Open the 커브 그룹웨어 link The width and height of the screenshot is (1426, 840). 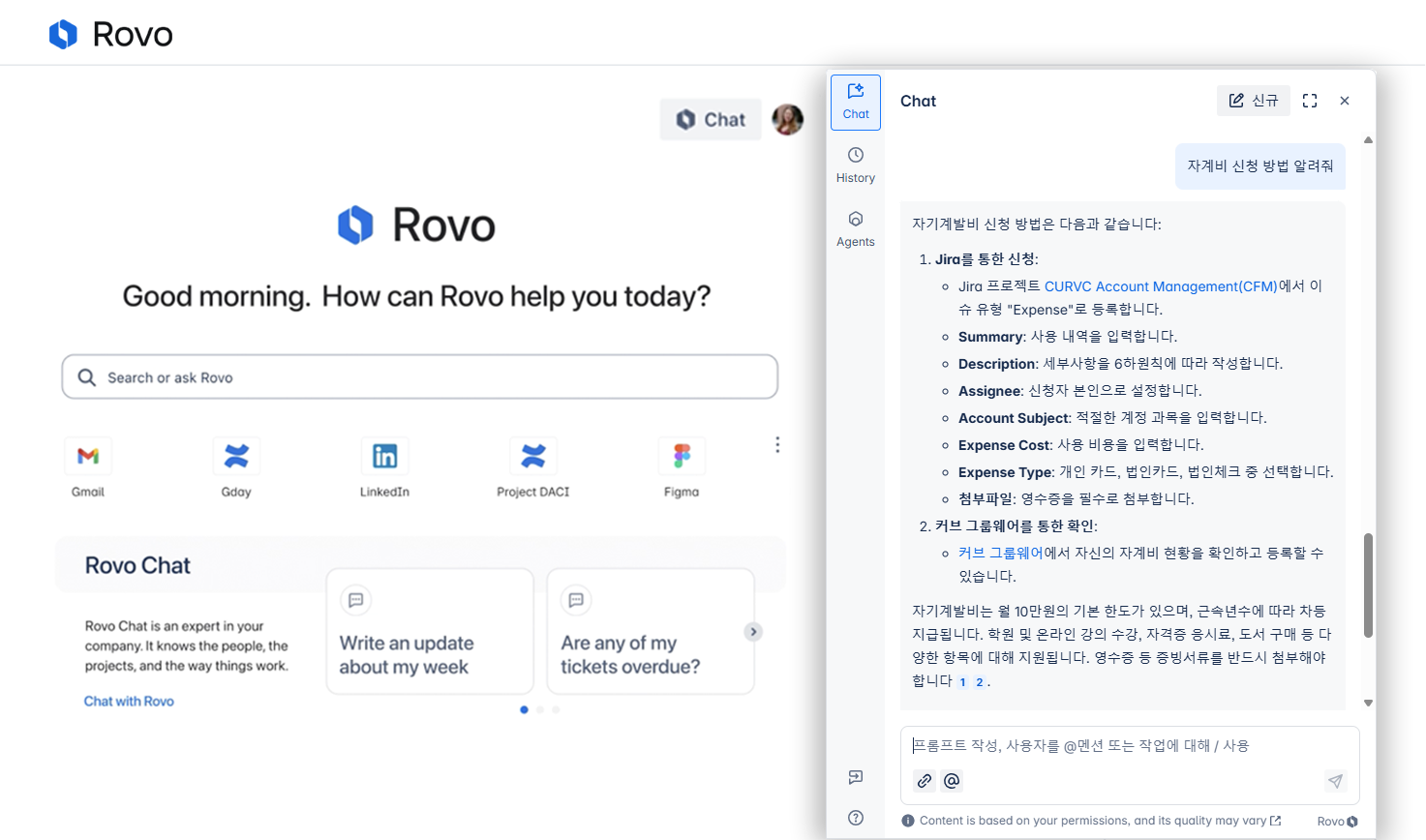[1001, 554]
